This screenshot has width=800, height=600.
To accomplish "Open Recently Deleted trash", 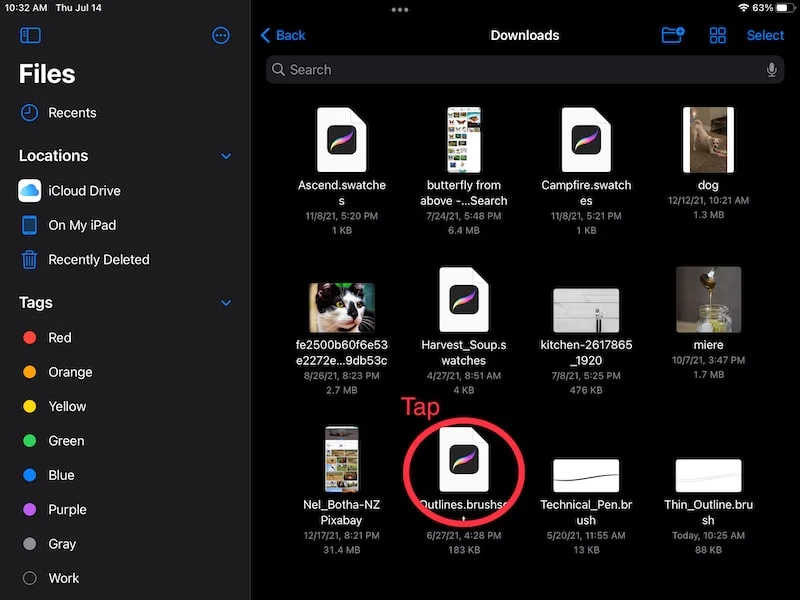I will pos(85,259).
